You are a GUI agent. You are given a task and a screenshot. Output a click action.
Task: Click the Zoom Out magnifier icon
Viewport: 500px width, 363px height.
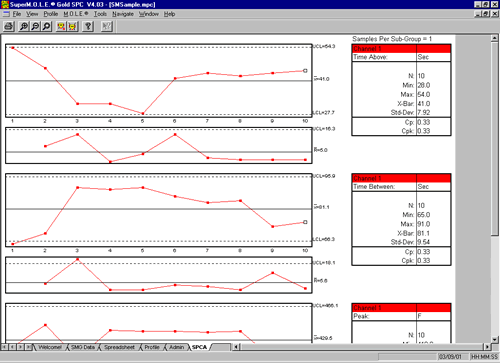pos(35,26)
